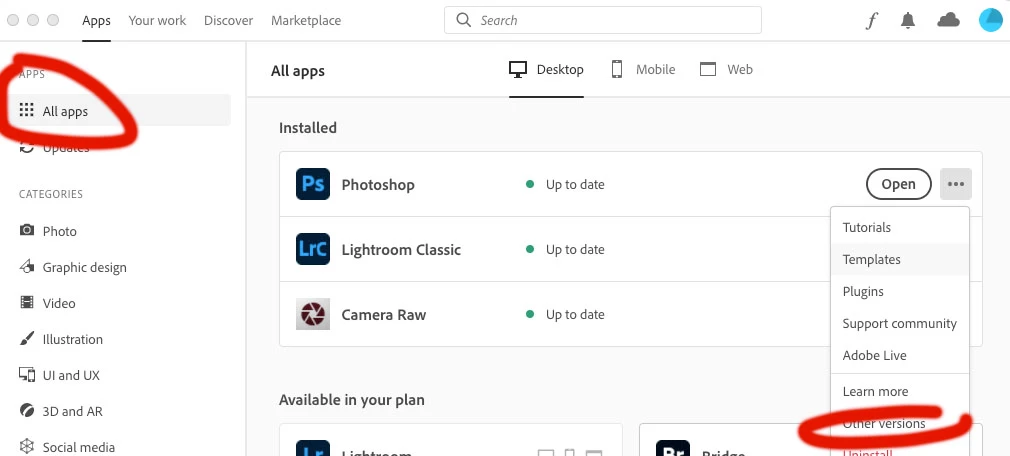Switch to Your work tab
This screenshot has height=456, width=1010.
pos(157,21)
